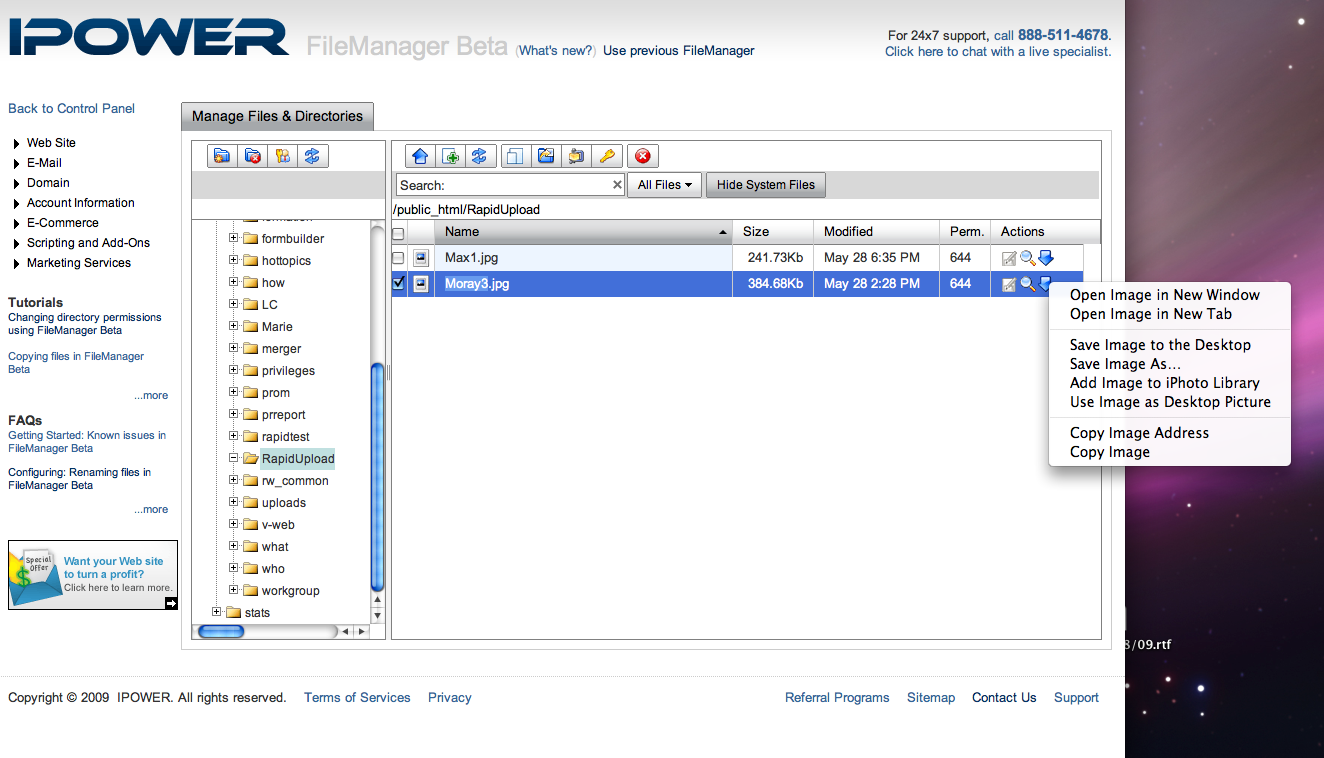Choose Copy Image from the context menu
Viewport: 1324px width, 758px height.
[1109, 452]
